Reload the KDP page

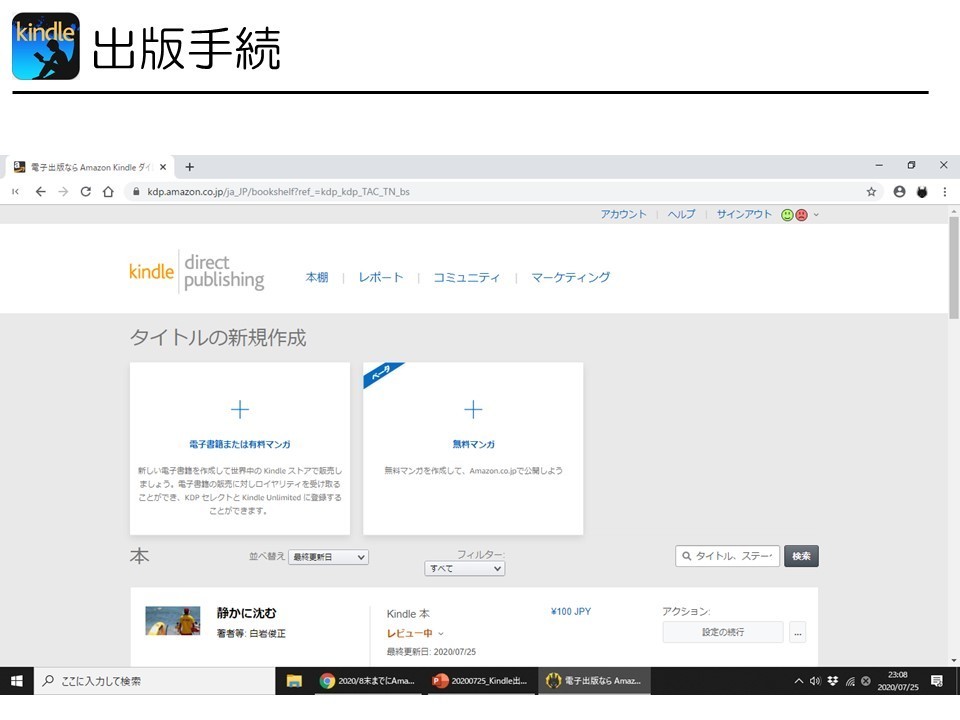[86, 192]
